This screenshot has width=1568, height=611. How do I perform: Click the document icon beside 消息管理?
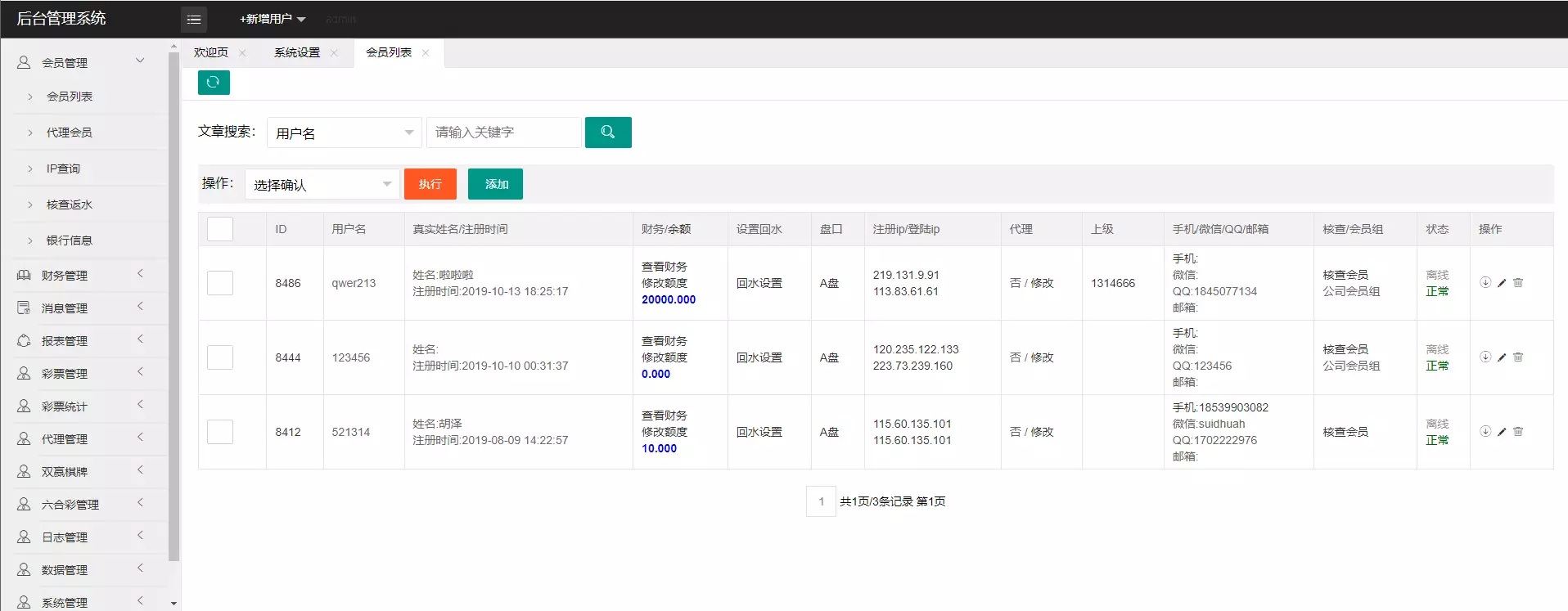25,308
